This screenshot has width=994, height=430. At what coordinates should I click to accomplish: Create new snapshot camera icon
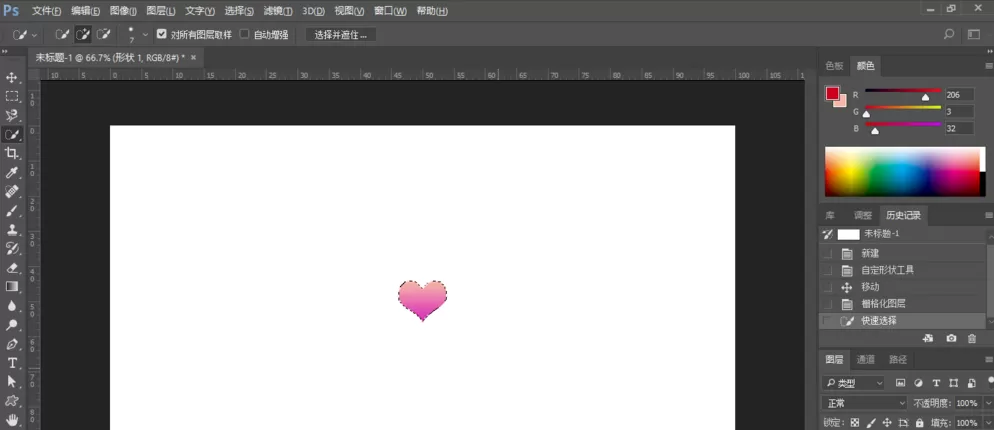pyautogui.click(x=951, y=338)
